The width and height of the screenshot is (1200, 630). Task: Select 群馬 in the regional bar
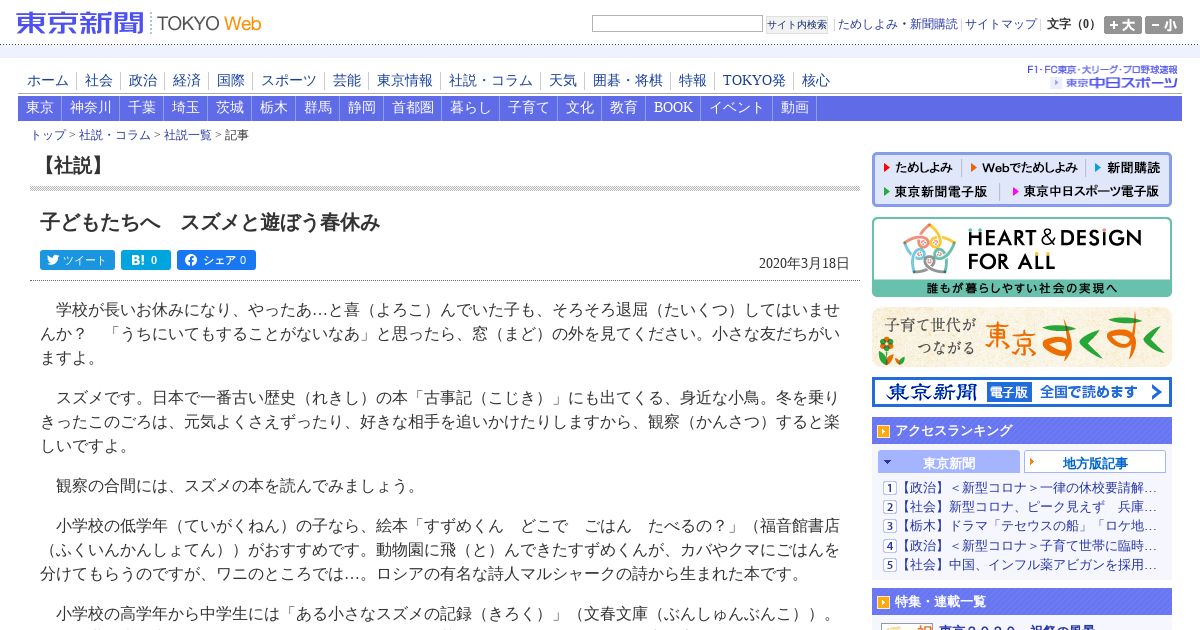tap(318, 108)
